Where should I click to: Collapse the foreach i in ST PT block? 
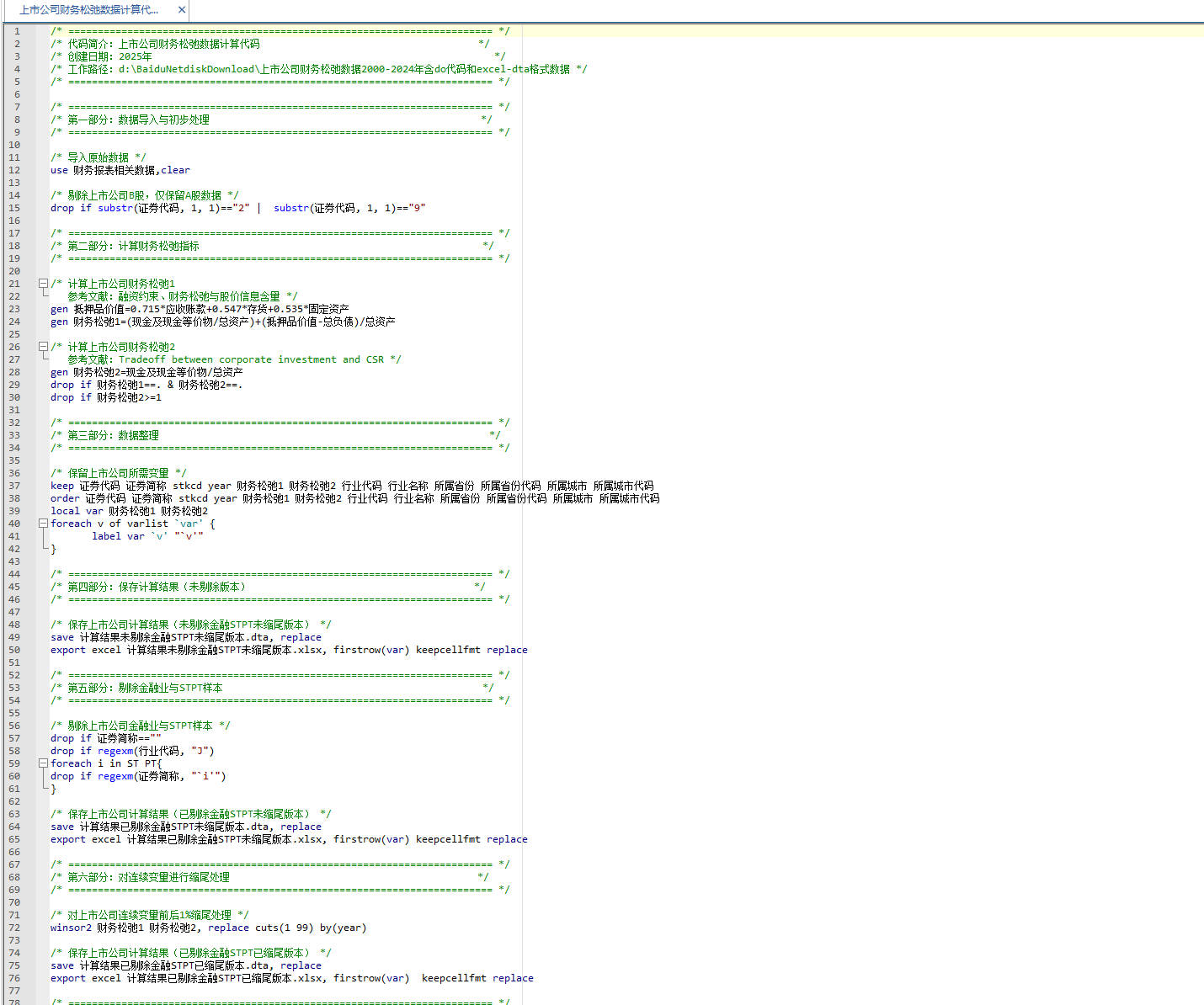tap(43, 763)
